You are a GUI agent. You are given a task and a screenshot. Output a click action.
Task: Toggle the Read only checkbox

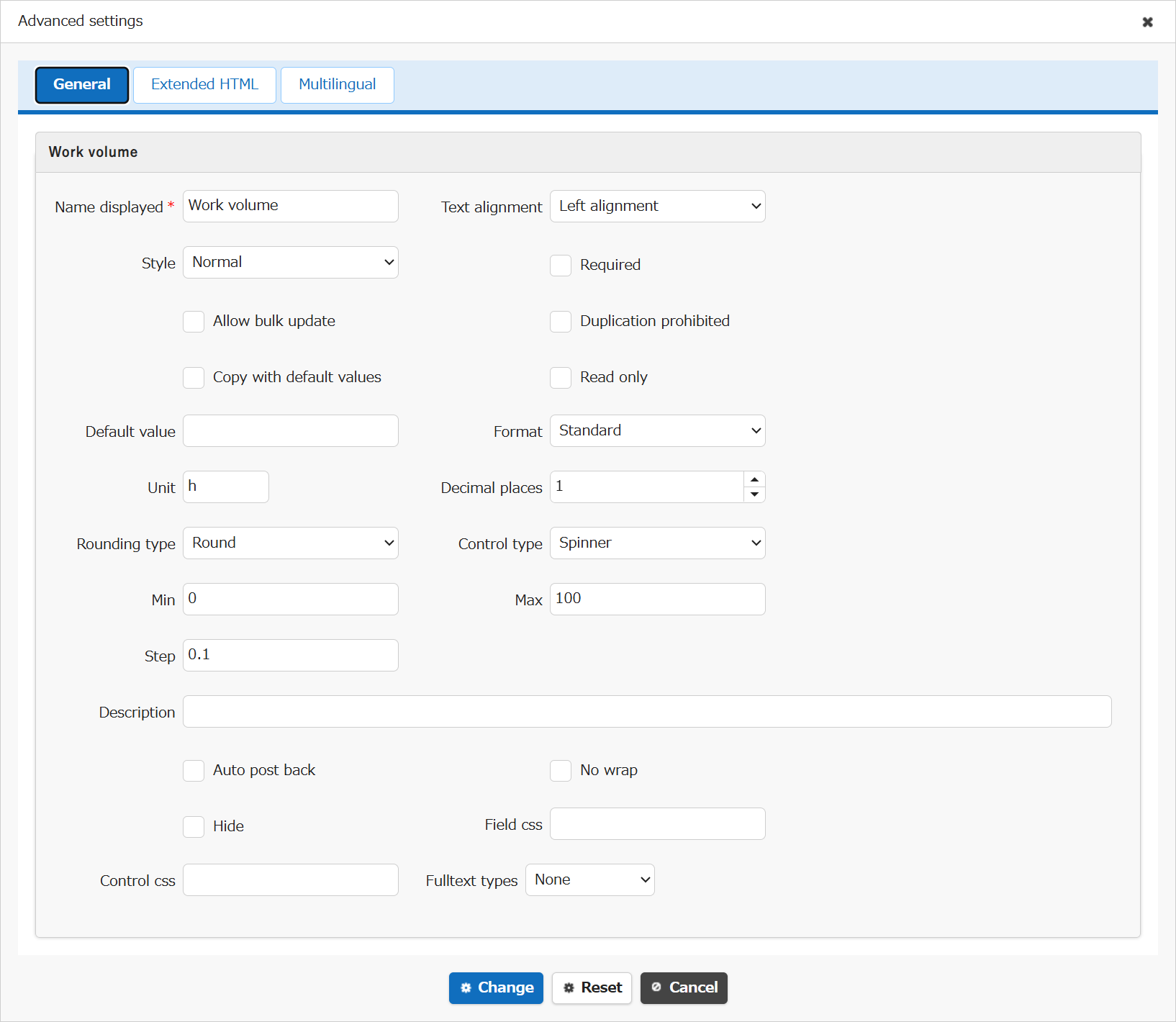coord(561,377)
